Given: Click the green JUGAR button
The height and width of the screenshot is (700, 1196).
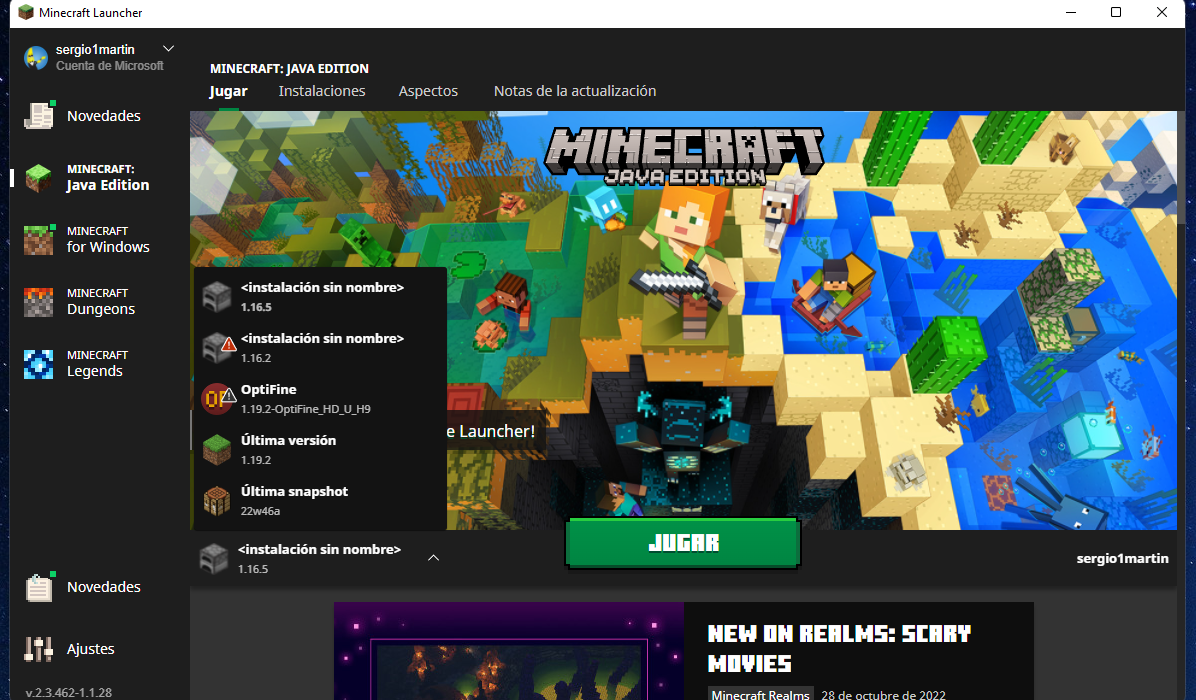Looking at the screenshot, I should tap(683, 543).
